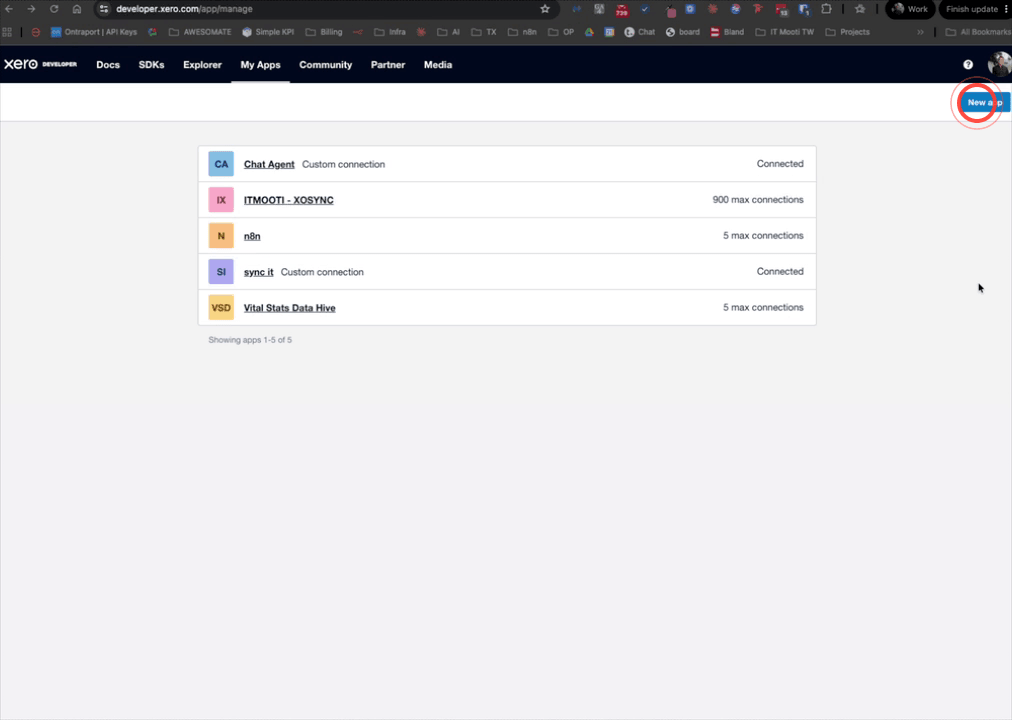1012x720 pixels.
Task: Expand the n8n bookmark folder
Action: (522, 32)
